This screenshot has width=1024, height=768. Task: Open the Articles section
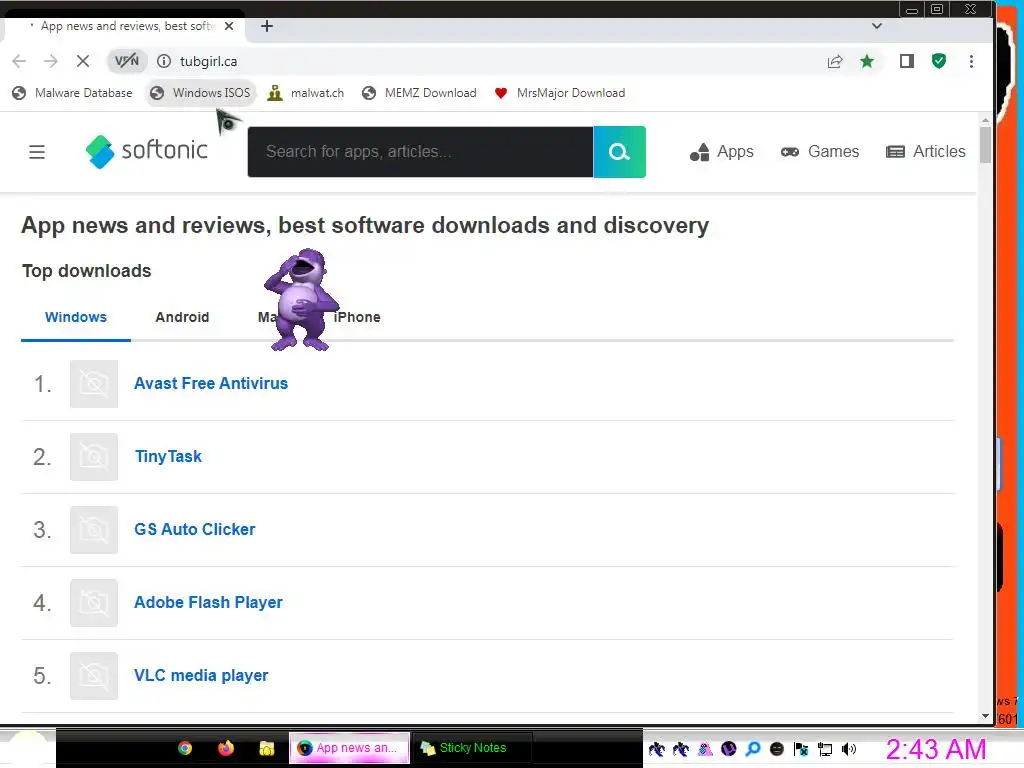[x=925, y=152]
